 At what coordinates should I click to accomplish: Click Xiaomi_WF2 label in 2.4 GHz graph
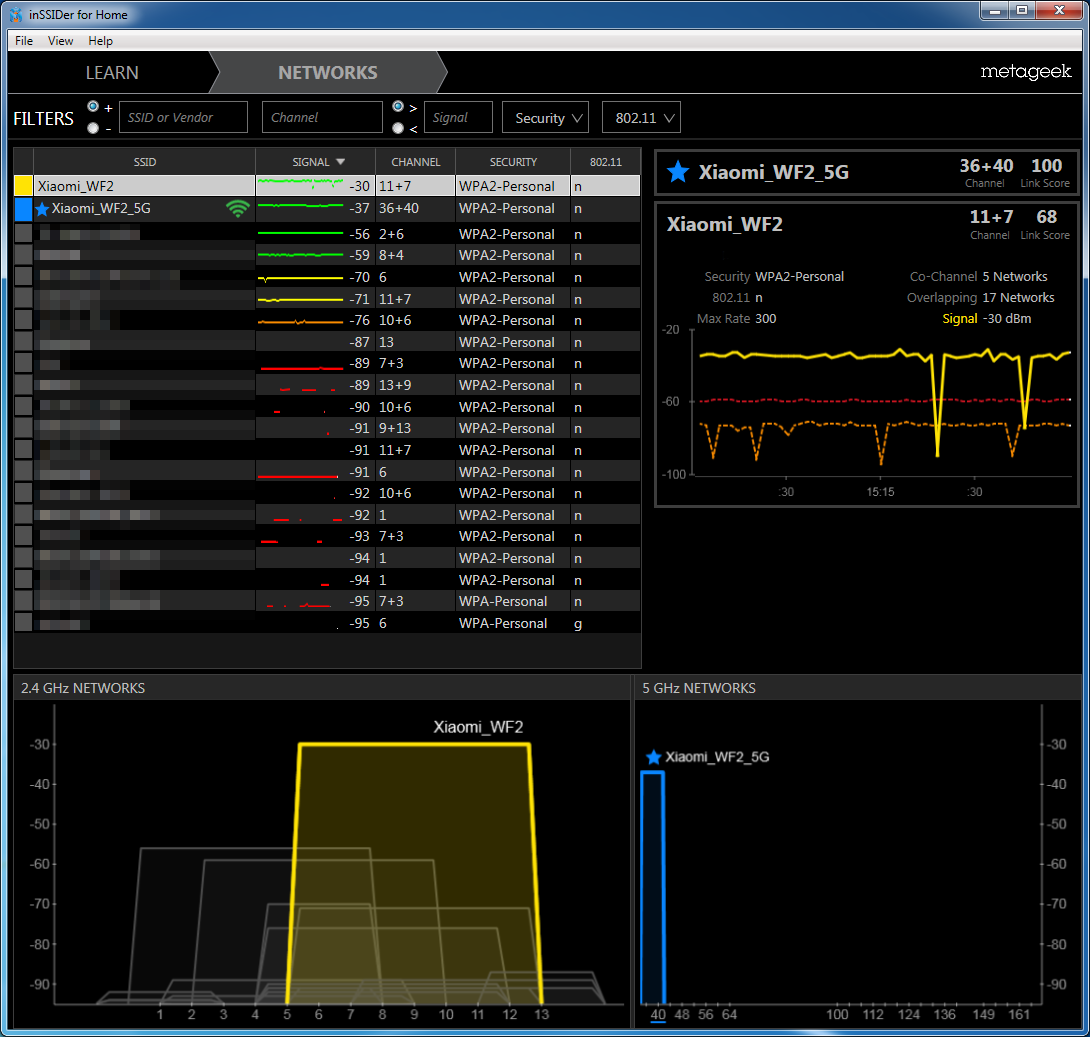(x=478, y=727)
